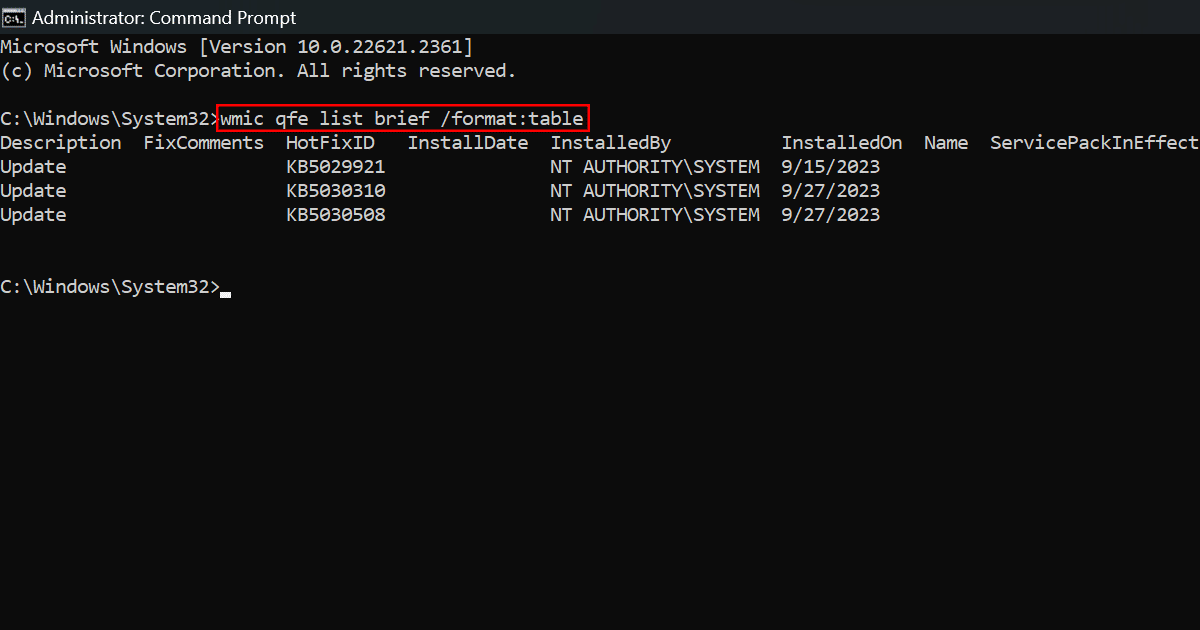Click the Command Prompt icon in title bar
The height and width of the screenshot is (630, 1200).
pos(14,18)
